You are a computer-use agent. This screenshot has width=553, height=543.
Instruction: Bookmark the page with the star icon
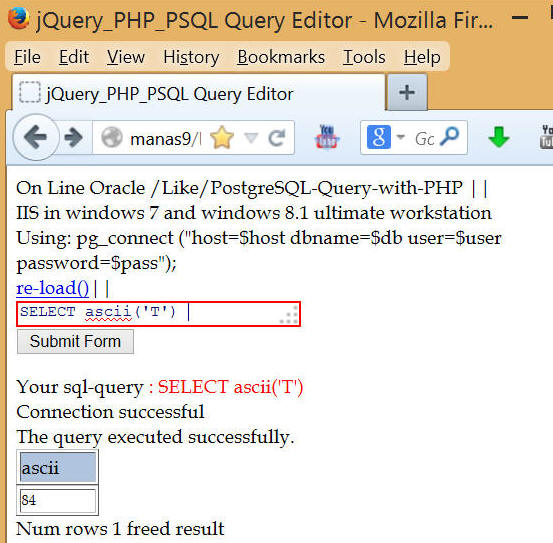point(222,138)
